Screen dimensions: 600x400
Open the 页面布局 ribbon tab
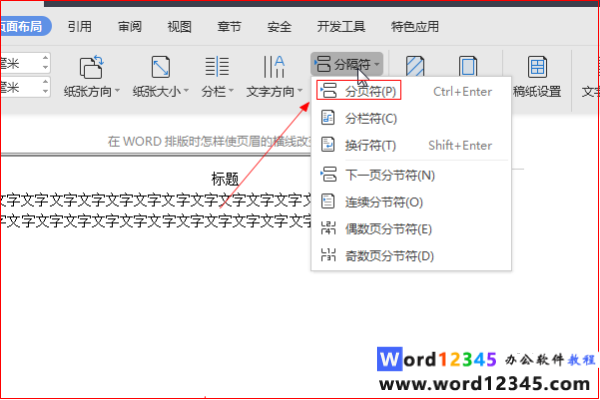tap(24, 26)
